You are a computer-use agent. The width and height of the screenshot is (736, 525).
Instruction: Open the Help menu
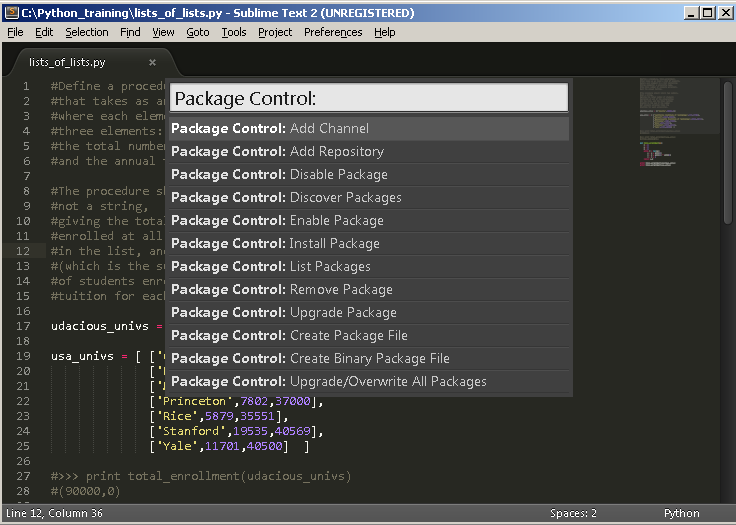[385, 32]
